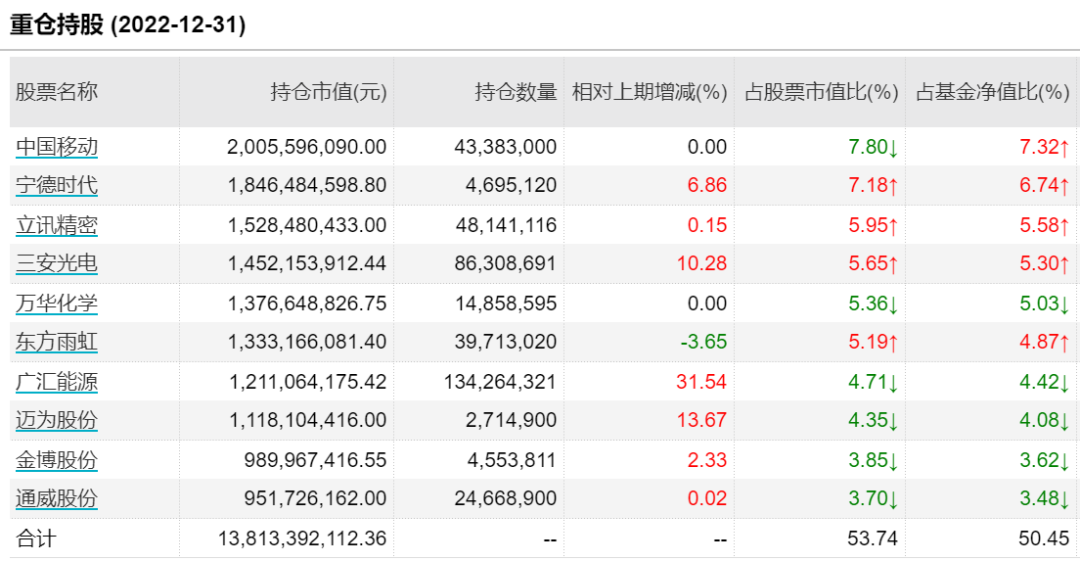Open the 东方雨虹 stock link

click(x=56, y=342)
